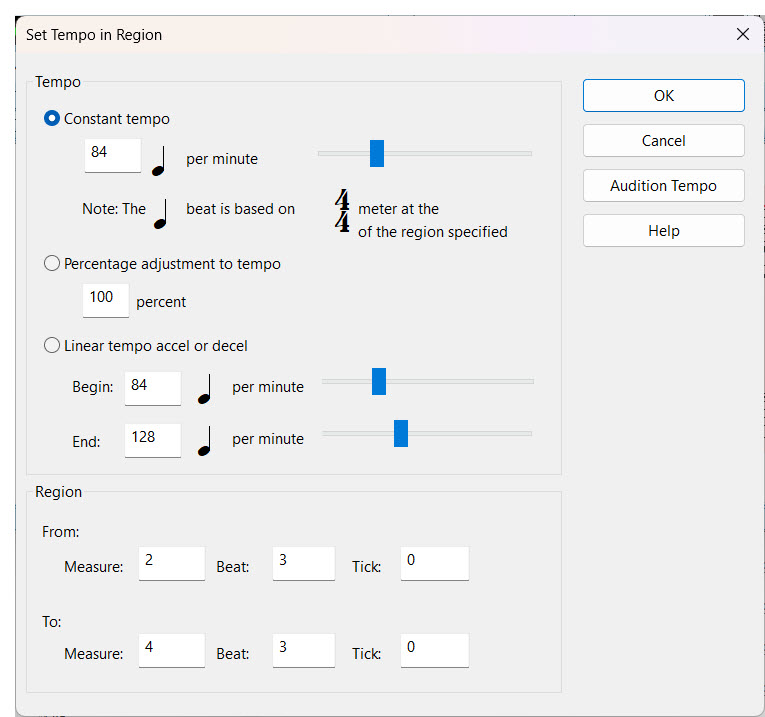Open Help for this dialog
The height and width of the screenshot is (717, 765).
[x=663, y=231]
